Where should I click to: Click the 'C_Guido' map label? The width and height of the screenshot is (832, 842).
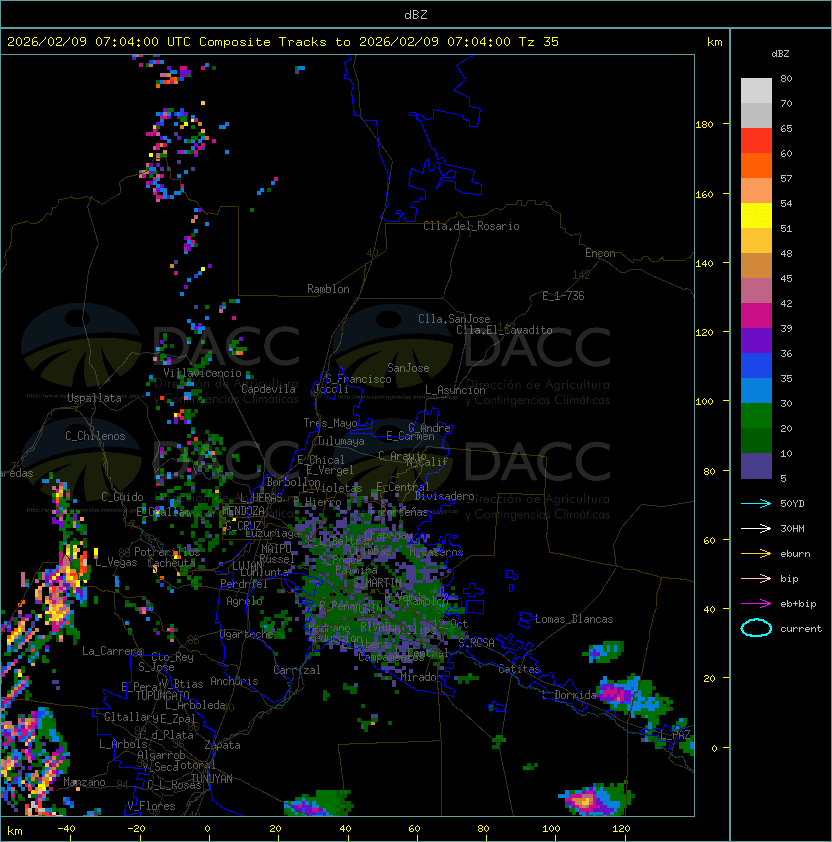(x=122, y=497)
